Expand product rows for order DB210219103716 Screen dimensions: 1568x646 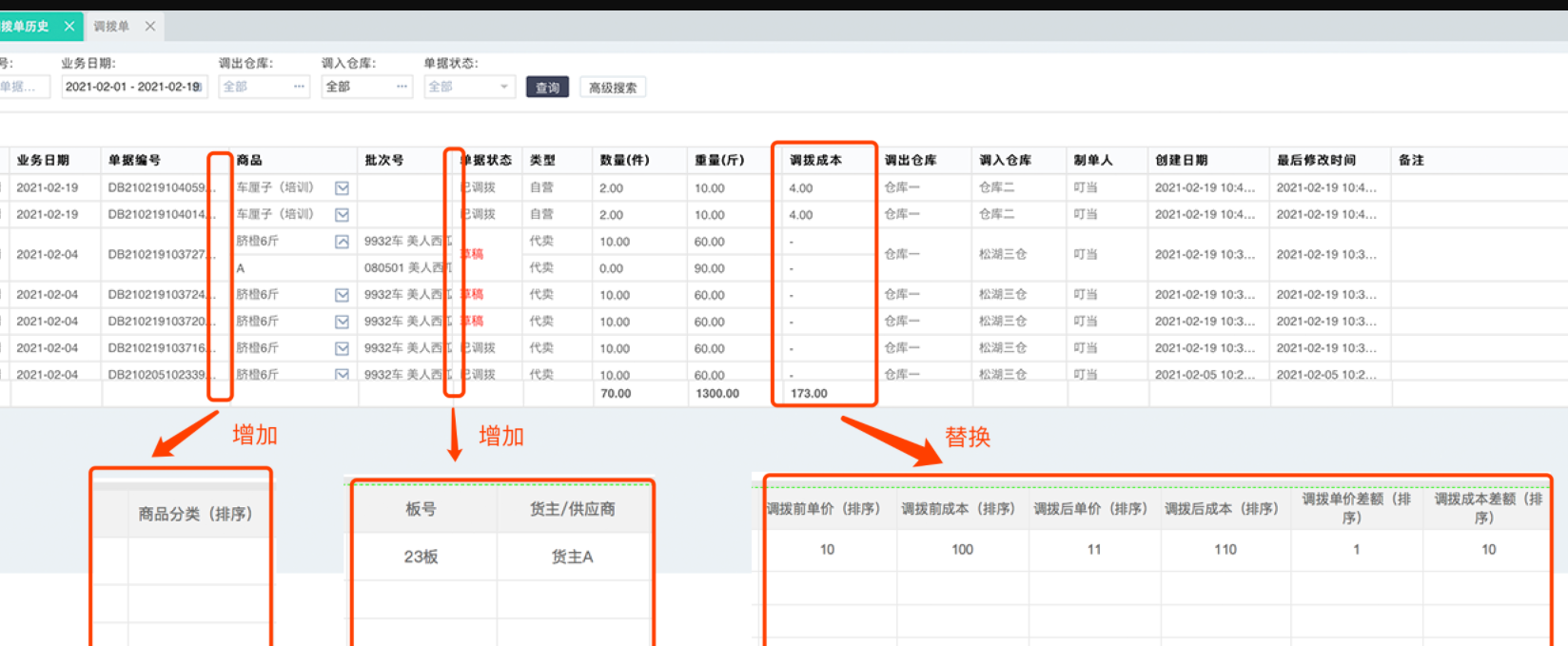pos(342,348)
